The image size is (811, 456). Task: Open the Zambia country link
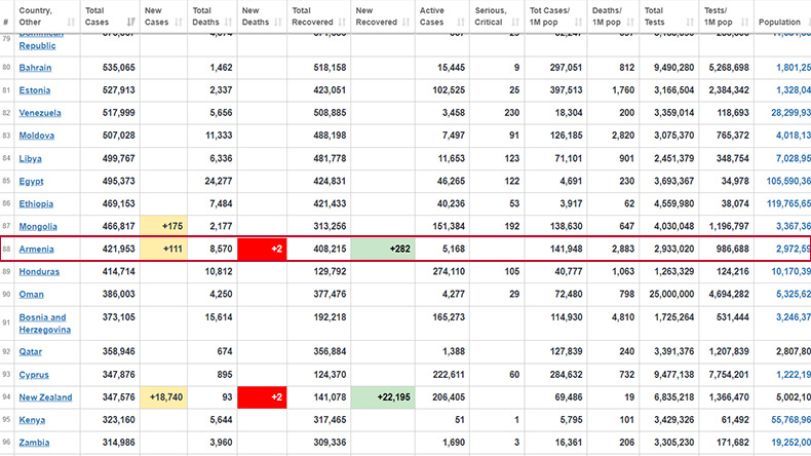[34, 443]
